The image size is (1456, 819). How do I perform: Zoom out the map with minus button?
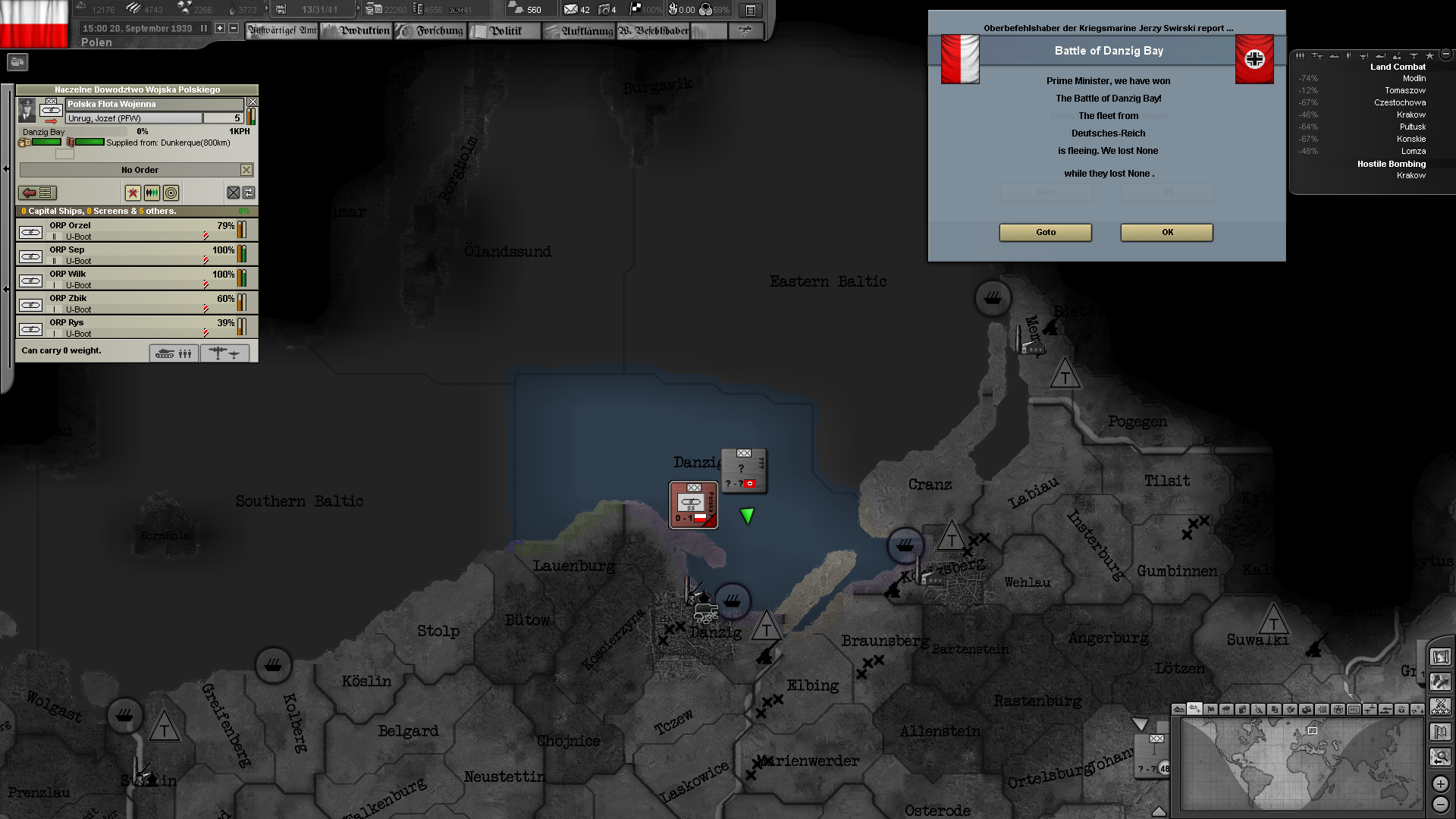1440,805
